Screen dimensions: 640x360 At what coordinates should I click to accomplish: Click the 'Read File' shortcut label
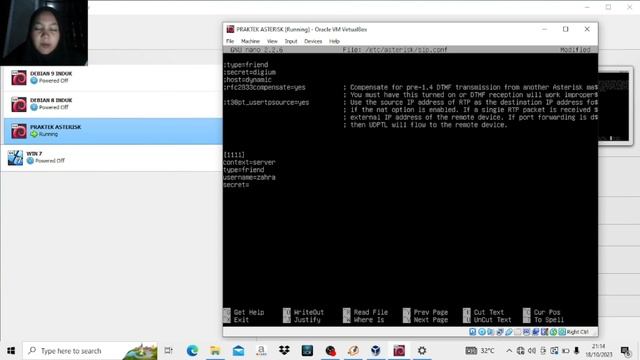point(371,312)
